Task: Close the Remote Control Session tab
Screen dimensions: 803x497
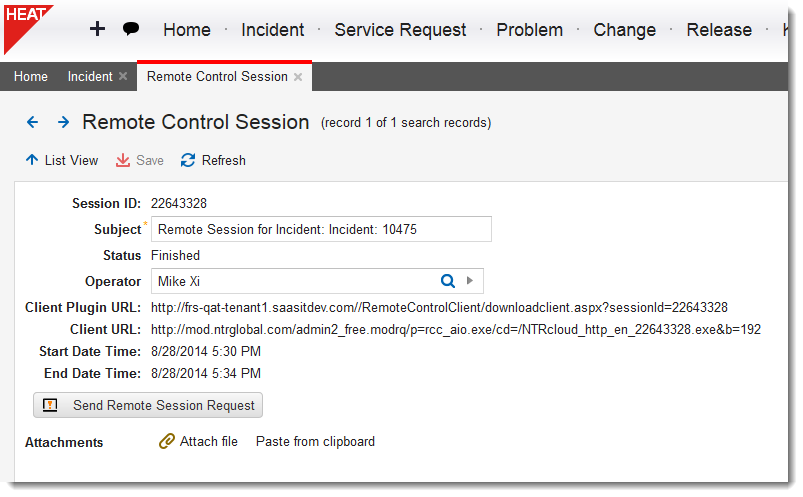Action: [298, 77]
